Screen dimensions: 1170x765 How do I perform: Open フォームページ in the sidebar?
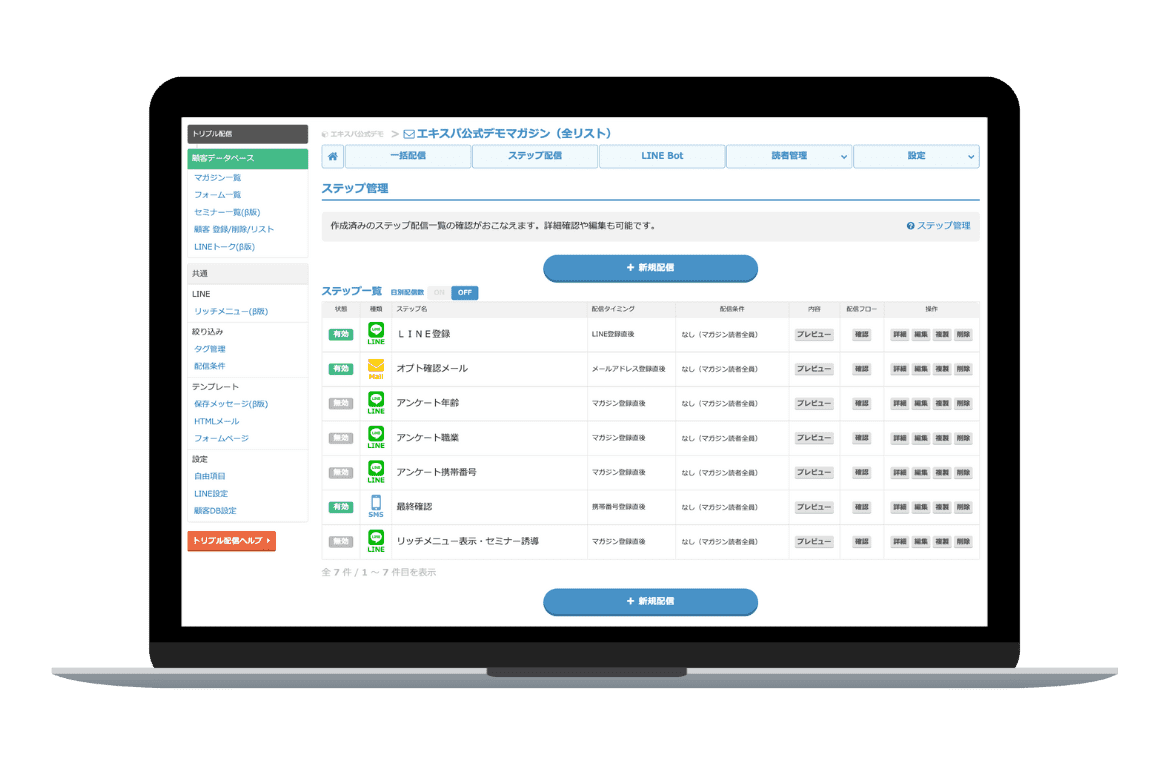coord(222,438)
